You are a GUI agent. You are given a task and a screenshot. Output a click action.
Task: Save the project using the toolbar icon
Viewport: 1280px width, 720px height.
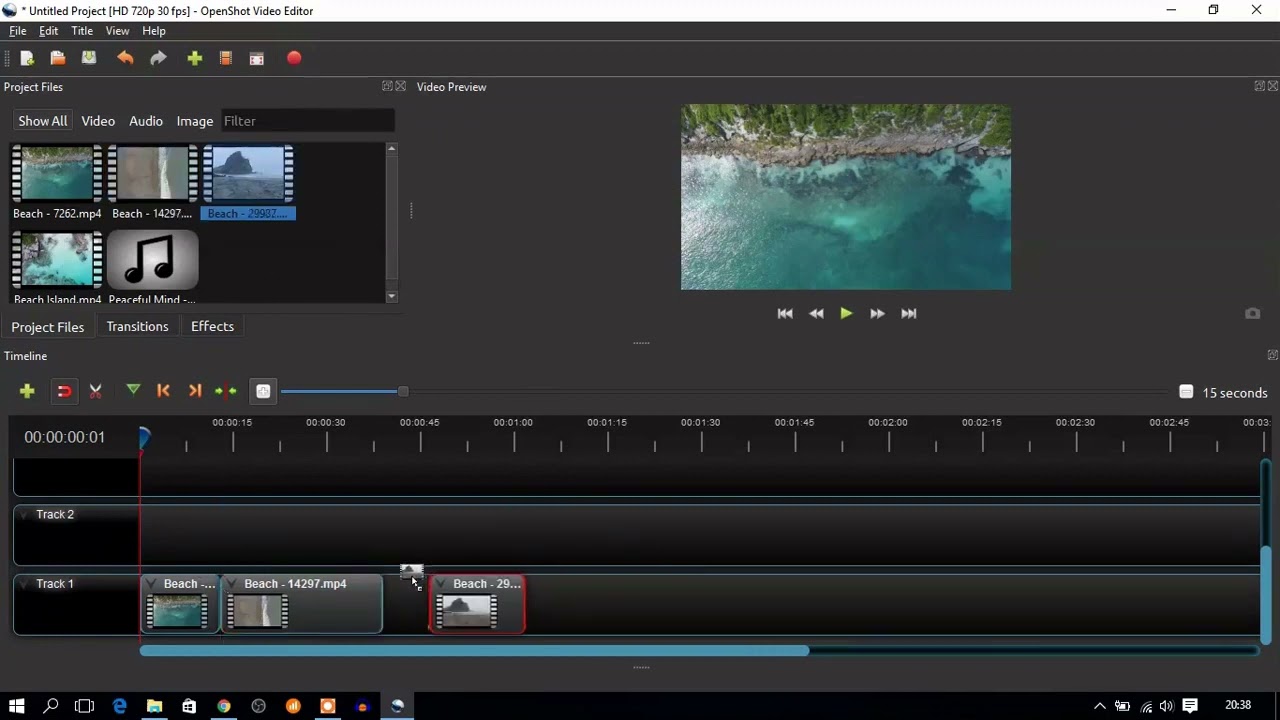click(x=89, y=59)
